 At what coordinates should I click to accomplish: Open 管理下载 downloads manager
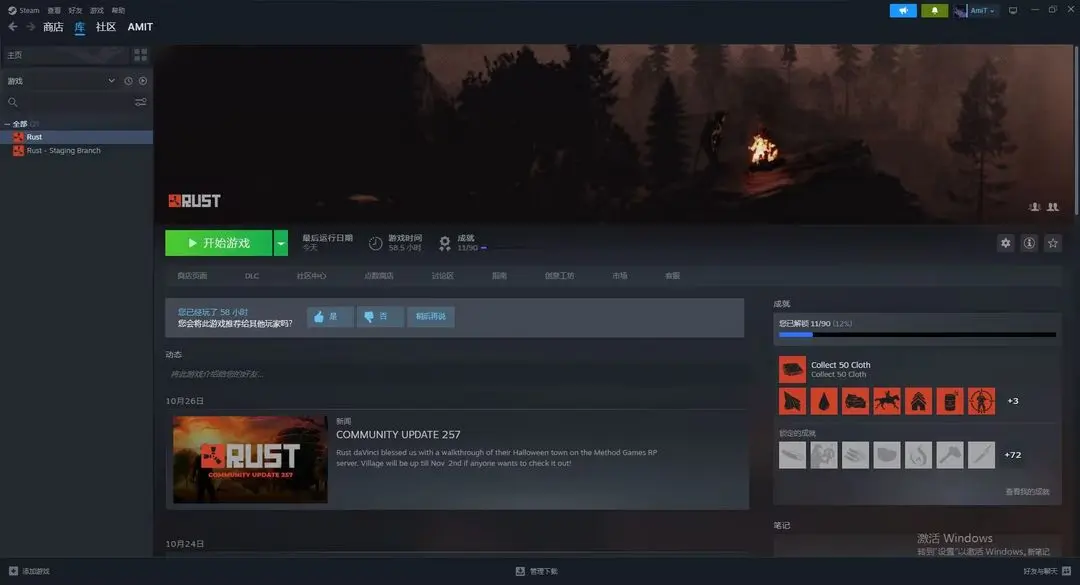click(537, 571)
